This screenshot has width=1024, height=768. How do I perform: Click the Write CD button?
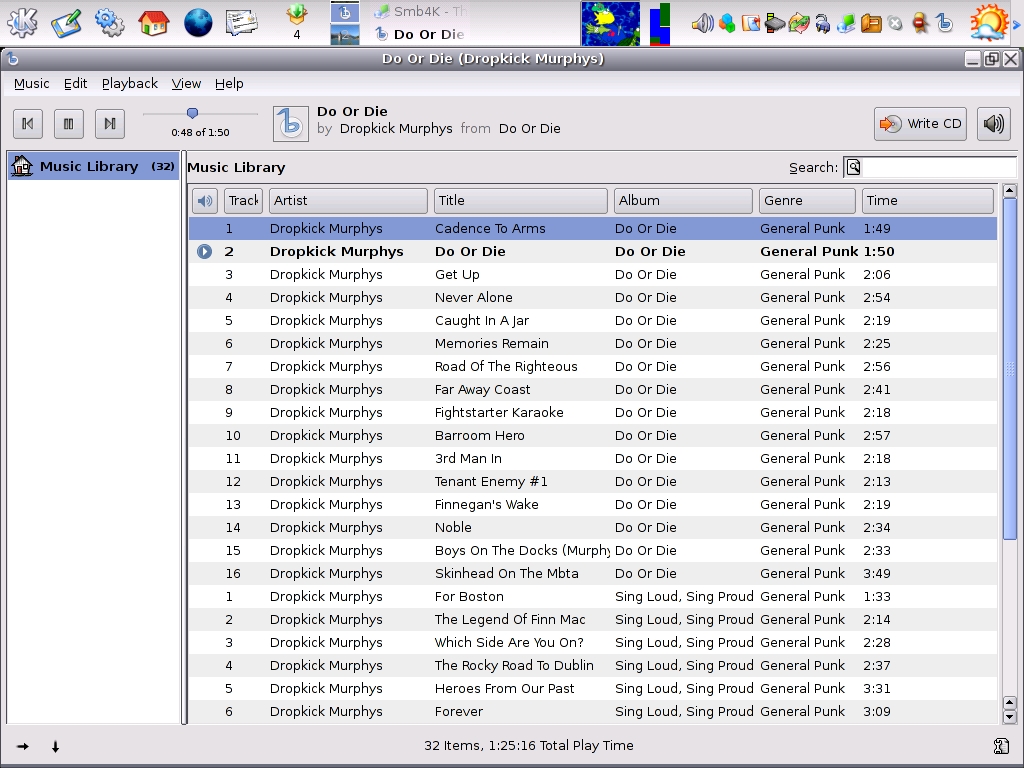(920, 124)
